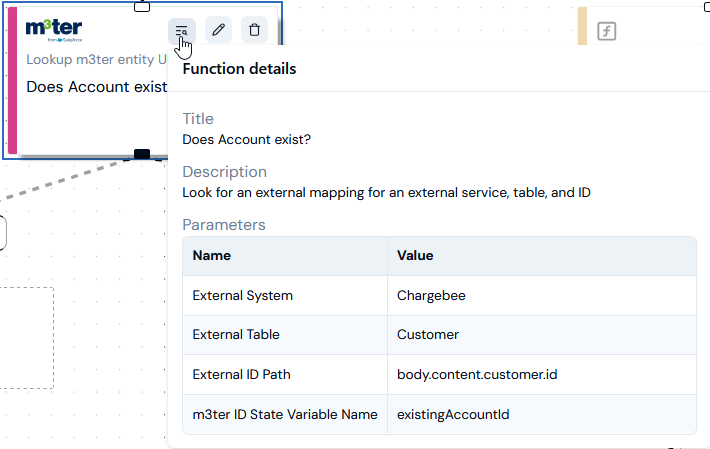The height and width of the screenshot is (449, 710).
Task: Click the bottom black connector handle
Action: (x=142, y=154)
